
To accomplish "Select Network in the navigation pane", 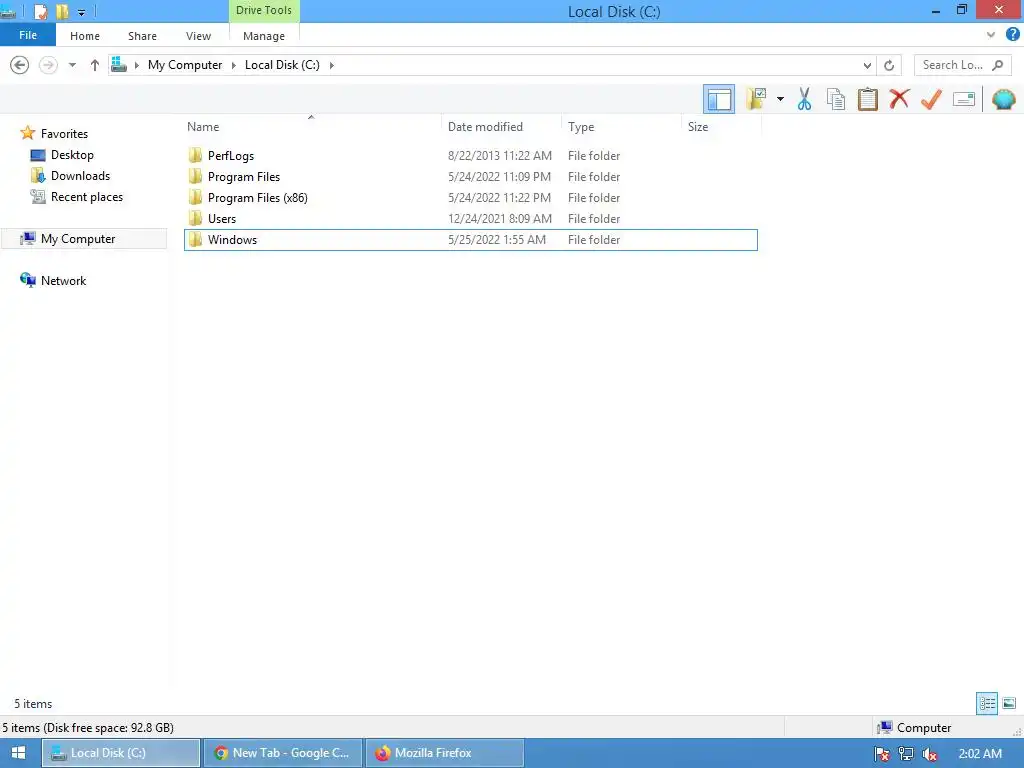I will [63, 280].
